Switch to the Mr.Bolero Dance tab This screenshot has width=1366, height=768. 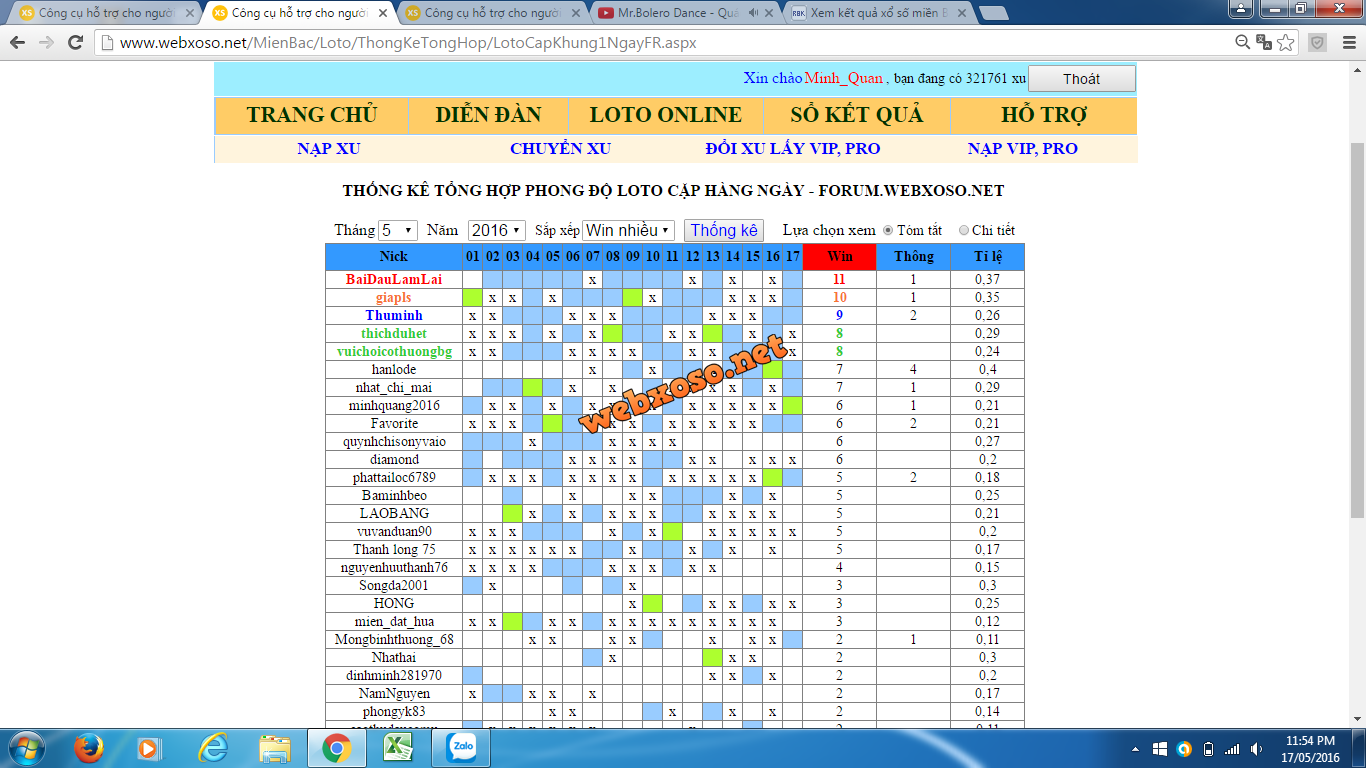coord(675,13)
